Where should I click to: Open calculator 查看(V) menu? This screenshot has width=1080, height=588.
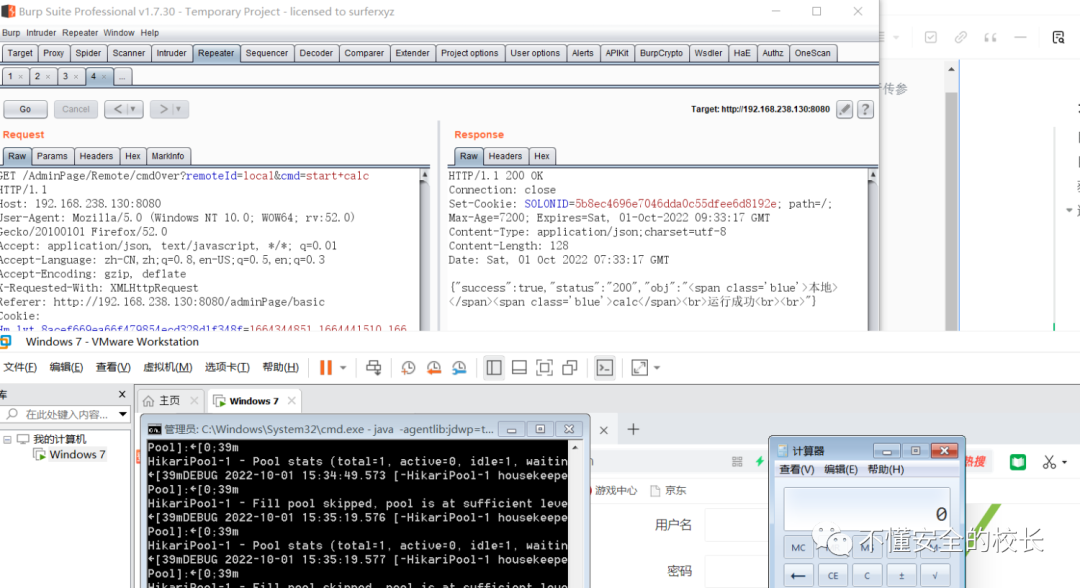tap(797, 470)
